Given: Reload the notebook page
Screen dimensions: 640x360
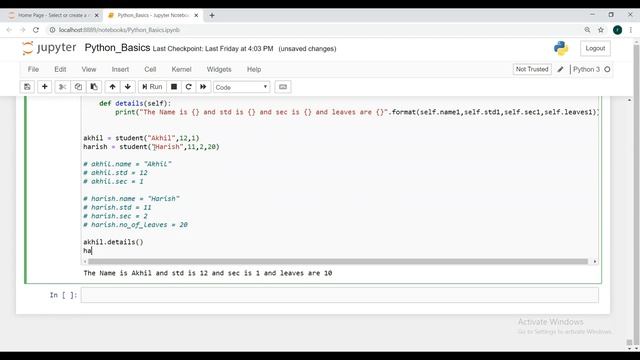Looking at the screenshot, I should coord(36,30).
